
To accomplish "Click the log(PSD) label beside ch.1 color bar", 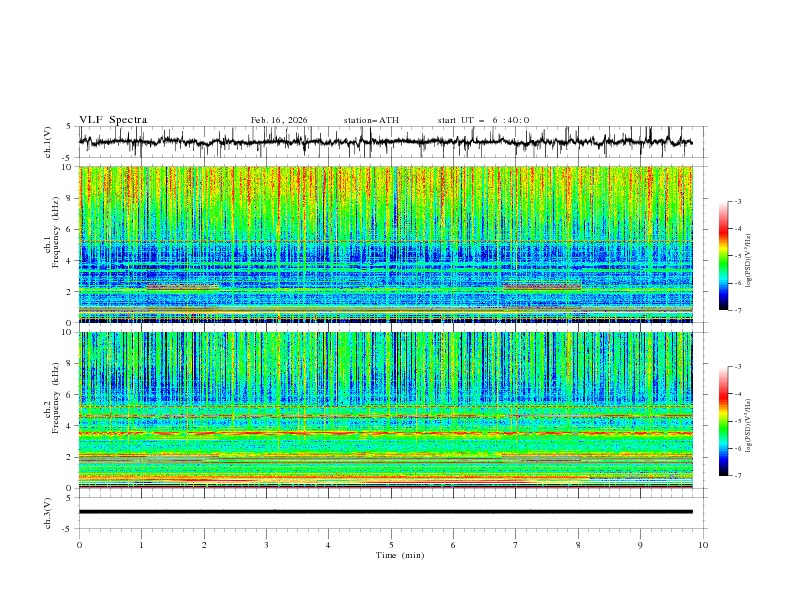I will click(749, 261).
